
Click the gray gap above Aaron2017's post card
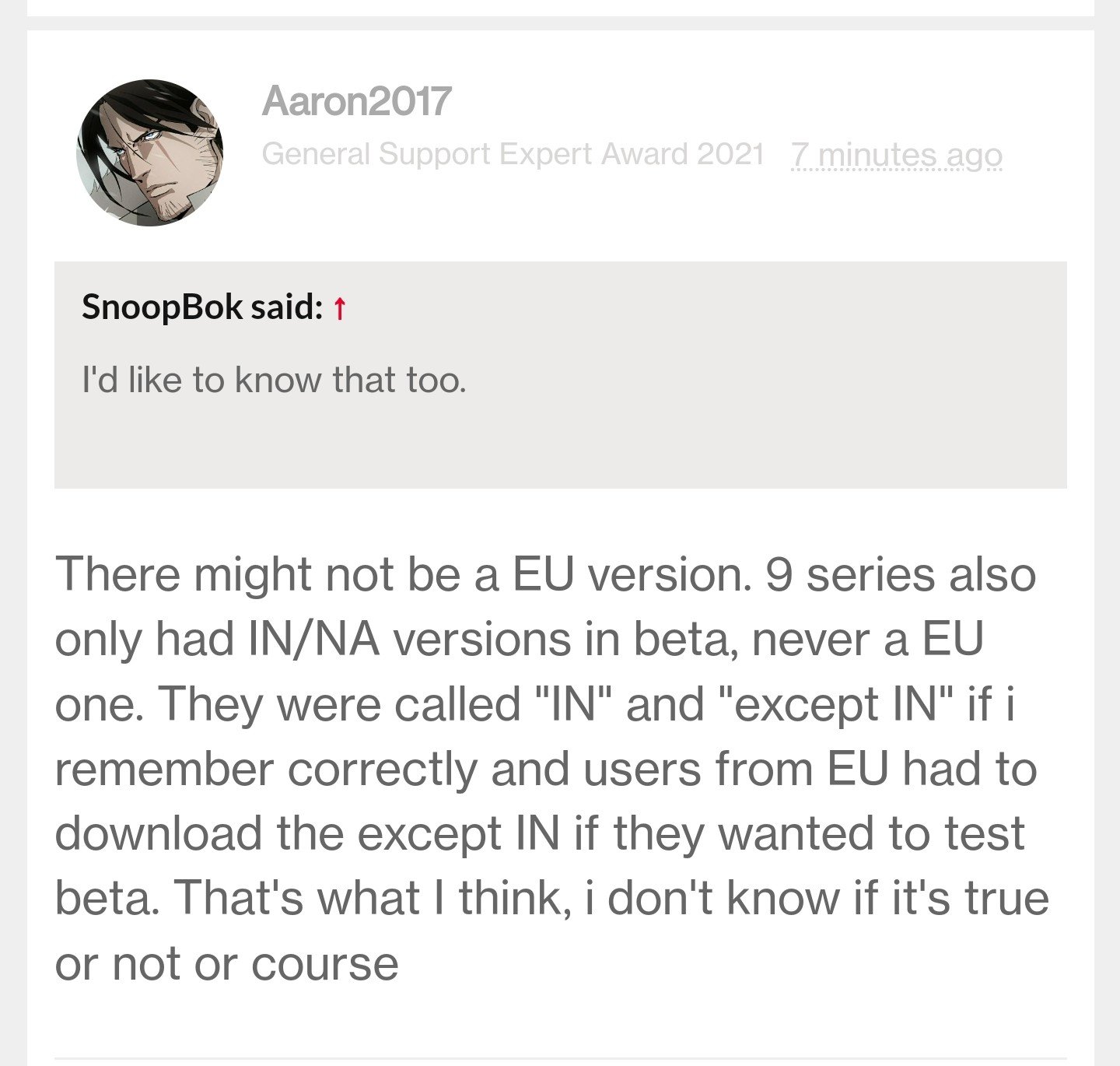click(560, 23)
